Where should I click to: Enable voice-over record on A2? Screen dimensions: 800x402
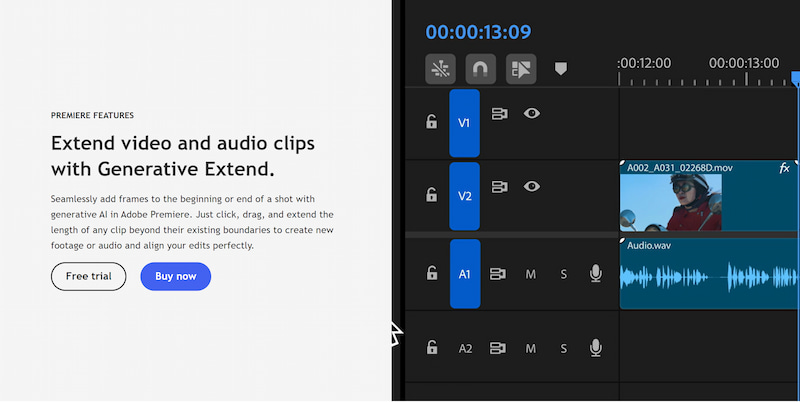(x=595, y=348)
